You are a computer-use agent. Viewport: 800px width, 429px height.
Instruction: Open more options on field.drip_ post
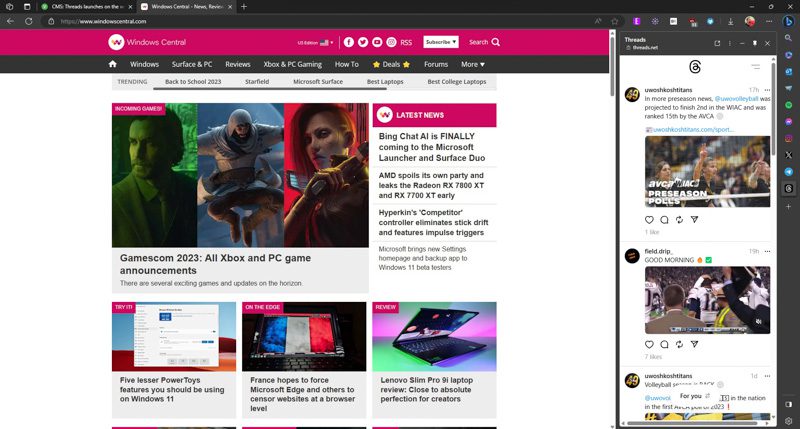pos(767,251)
